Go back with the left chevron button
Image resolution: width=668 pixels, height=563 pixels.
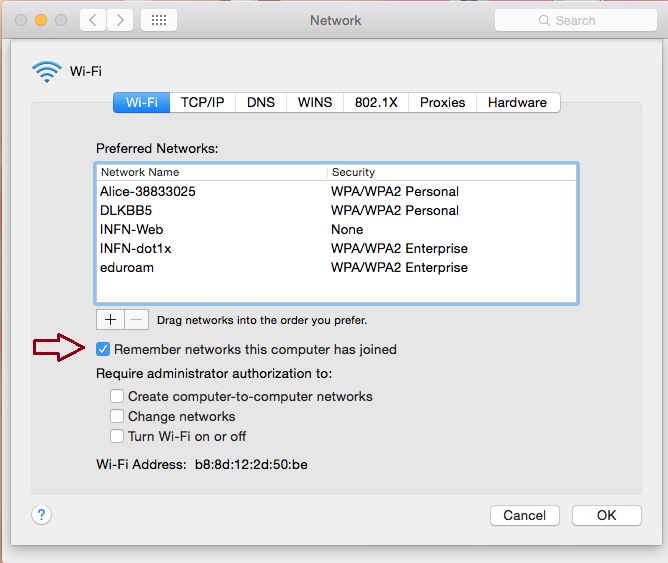point(93,20)
